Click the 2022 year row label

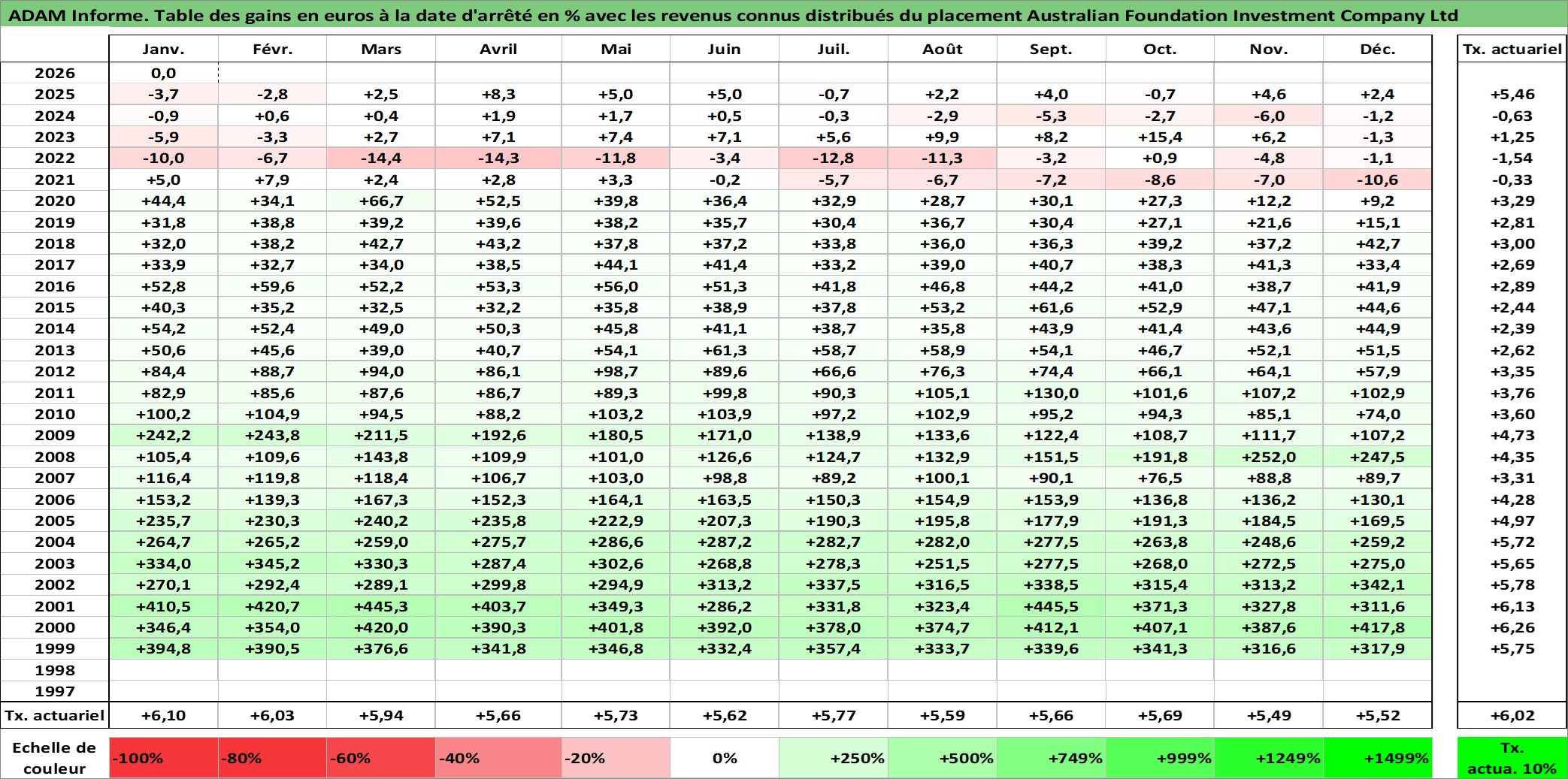coord(55,158)
